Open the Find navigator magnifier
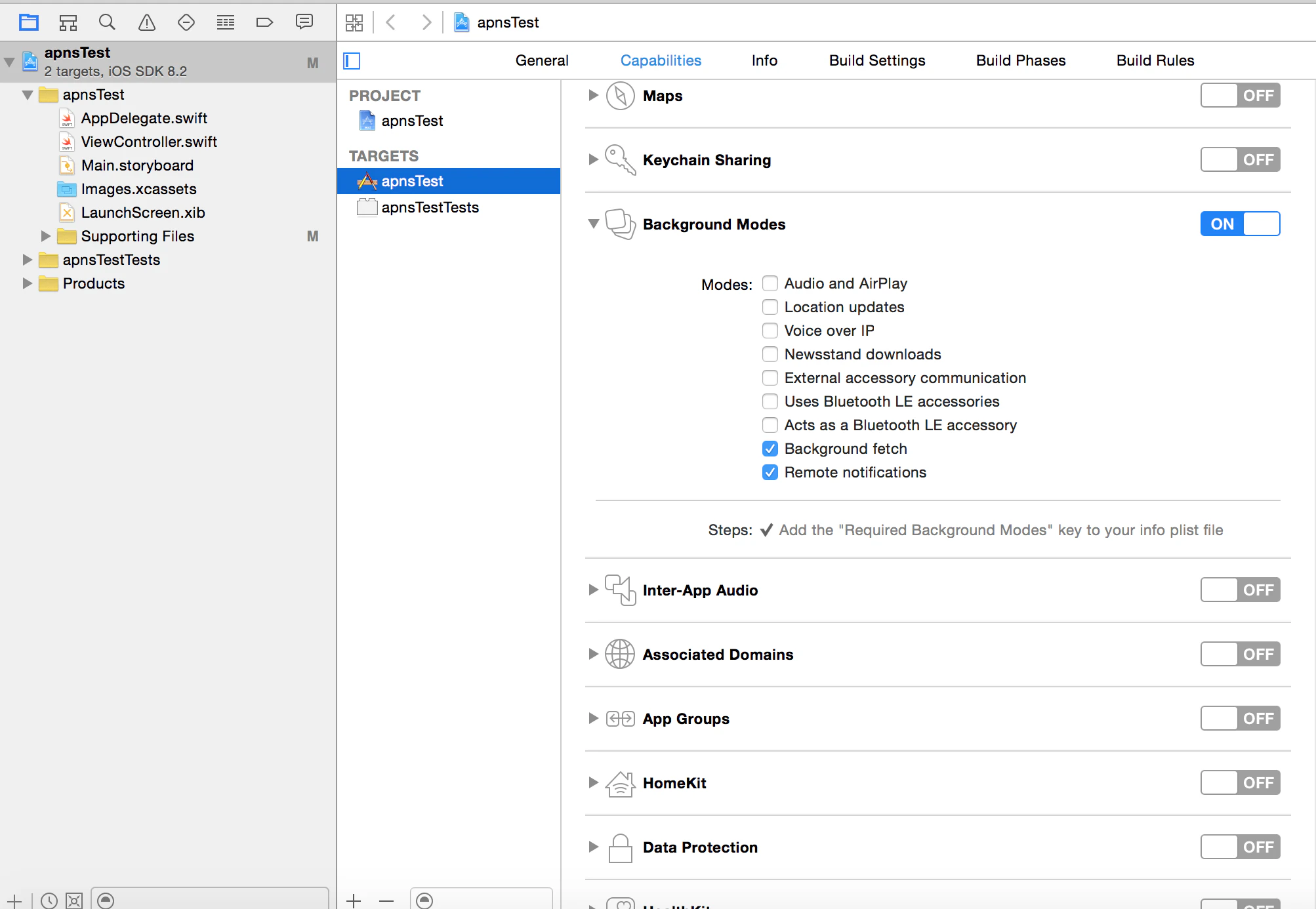The height and width of the screenshot is (909, 1316). click(107, 22)
